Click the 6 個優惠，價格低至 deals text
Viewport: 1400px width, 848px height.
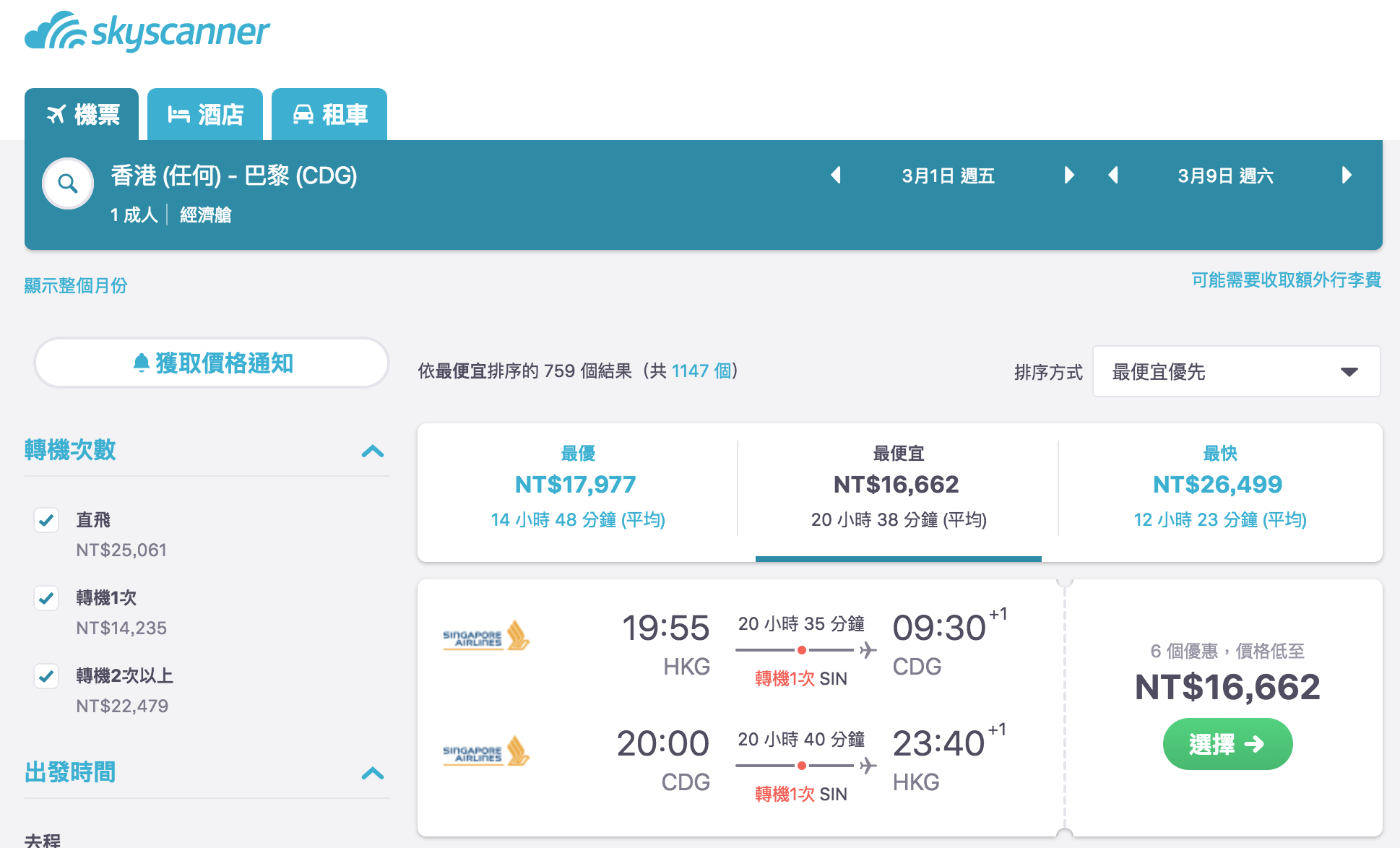[x=1227, y=651]
